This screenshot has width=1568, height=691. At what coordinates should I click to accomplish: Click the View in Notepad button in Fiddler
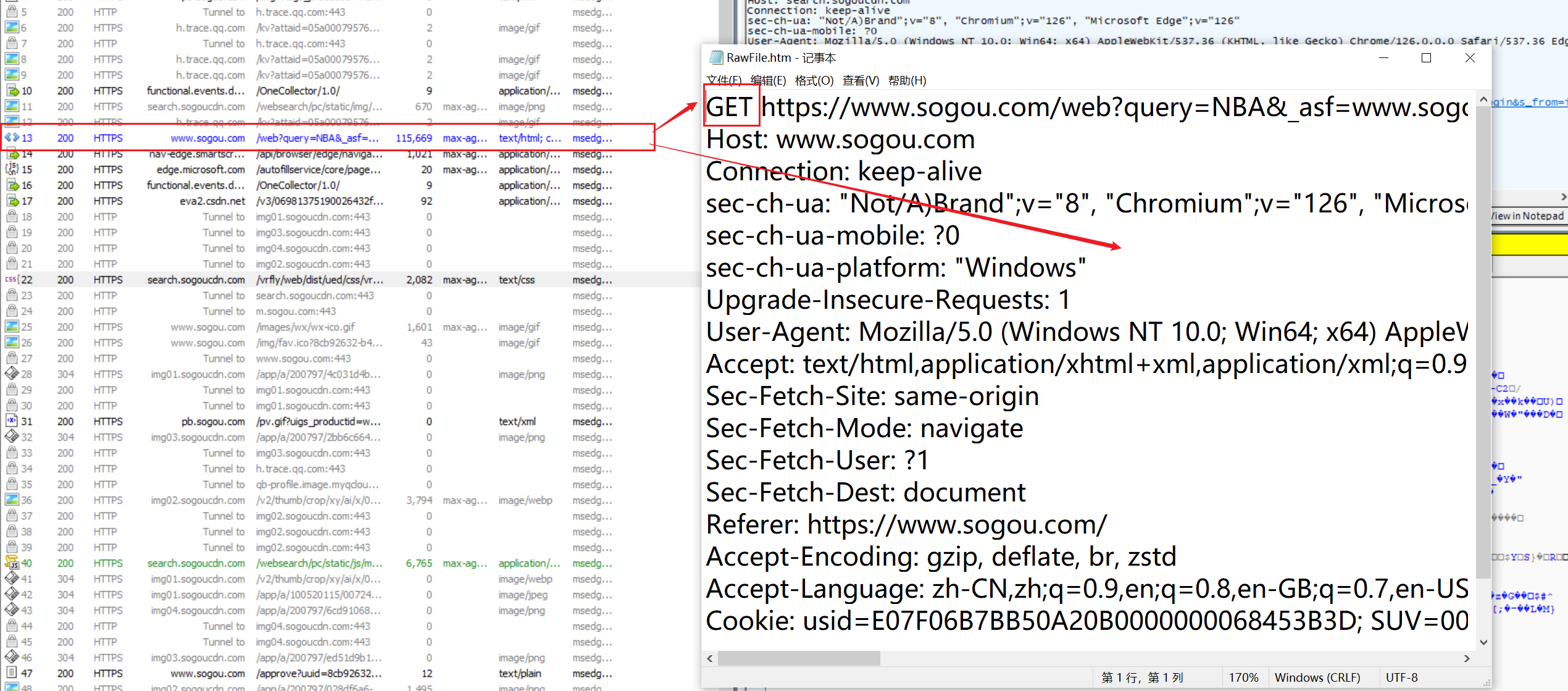pos(1529,216)
